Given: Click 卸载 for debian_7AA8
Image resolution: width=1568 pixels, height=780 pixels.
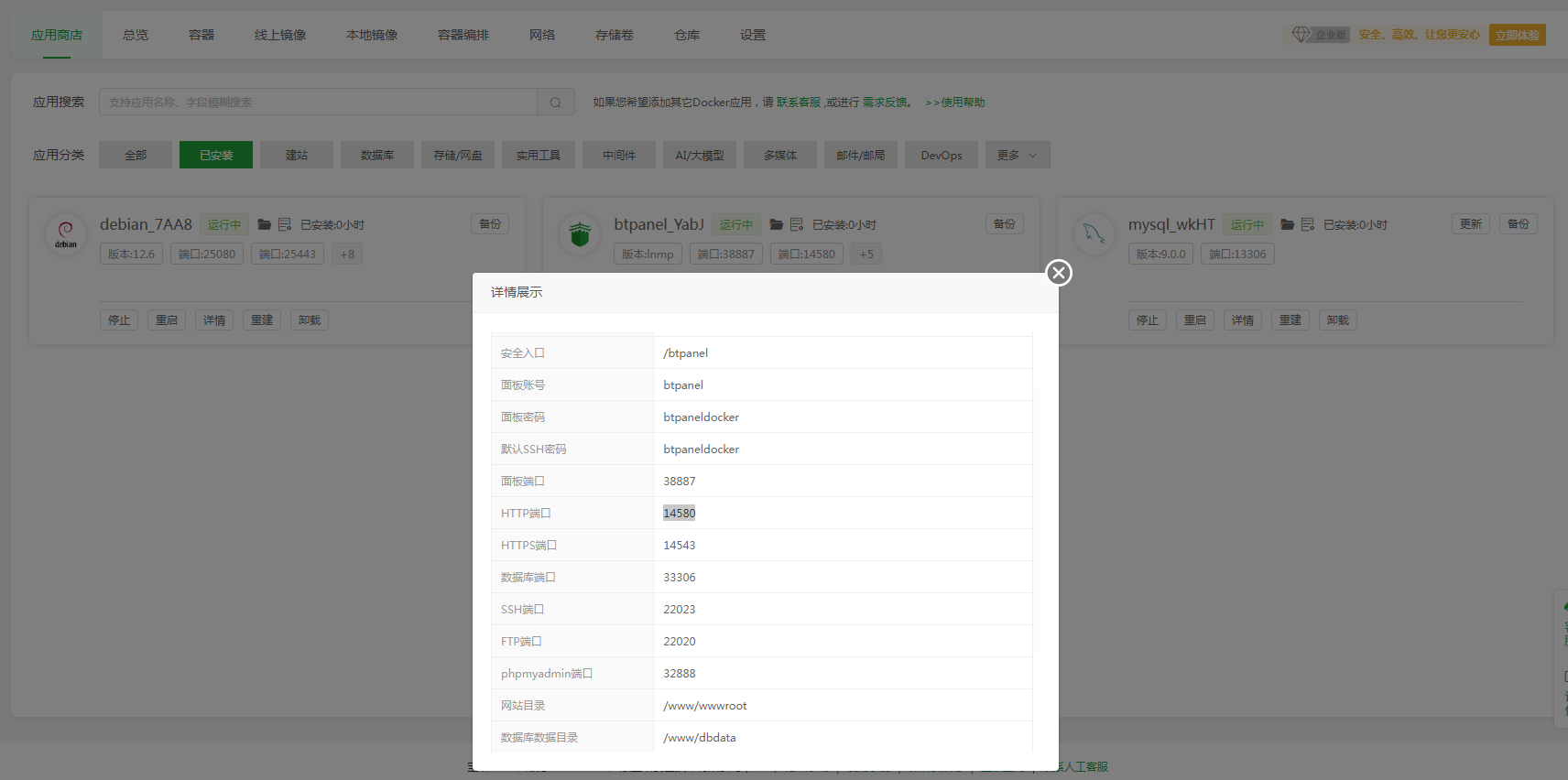Looking at the screenshot, I should [310, 320].
